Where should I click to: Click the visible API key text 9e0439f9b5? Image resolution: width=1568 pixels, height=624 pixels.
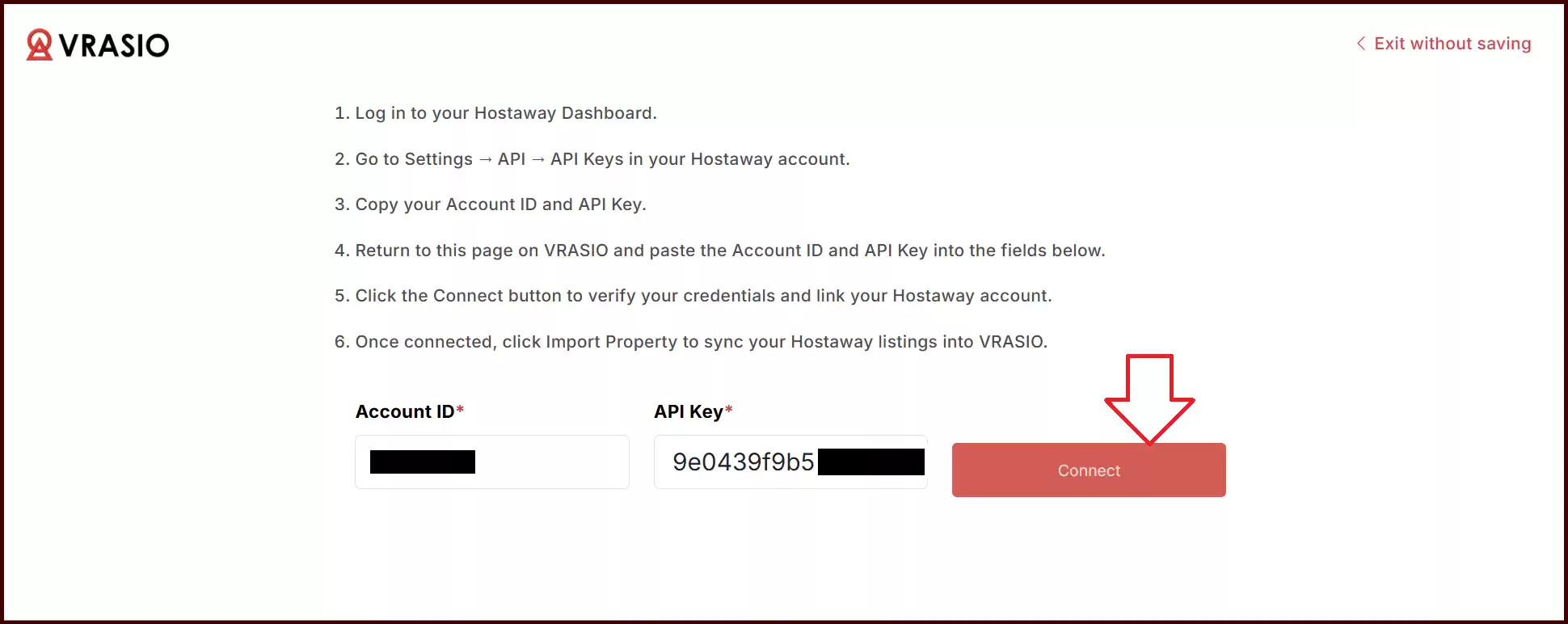coord(744,462)
